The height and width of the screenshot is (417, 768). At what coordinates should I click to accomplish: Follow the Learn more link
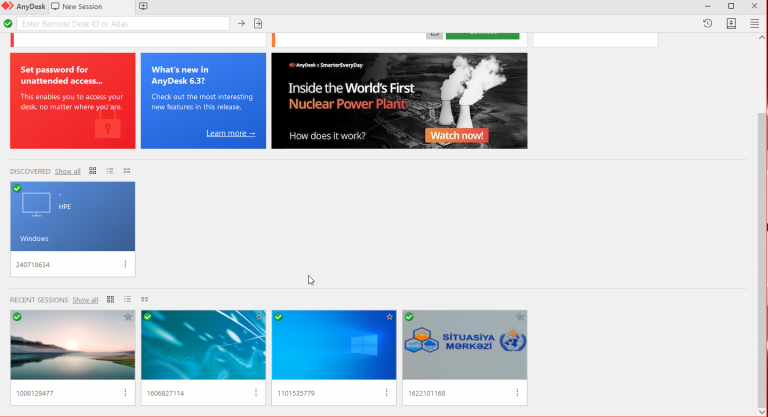tap(231, 133)
